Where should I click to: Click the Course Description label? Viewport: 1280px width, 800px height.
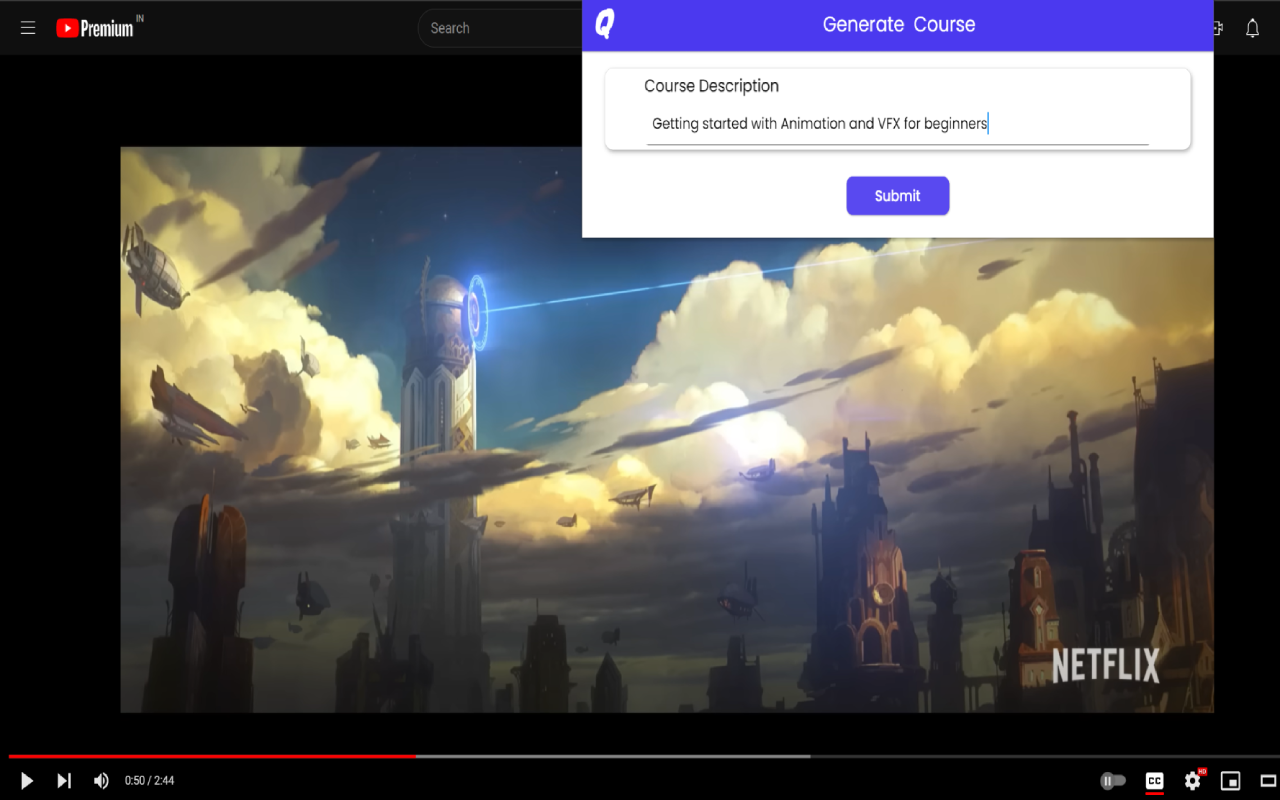coord(711,86)
